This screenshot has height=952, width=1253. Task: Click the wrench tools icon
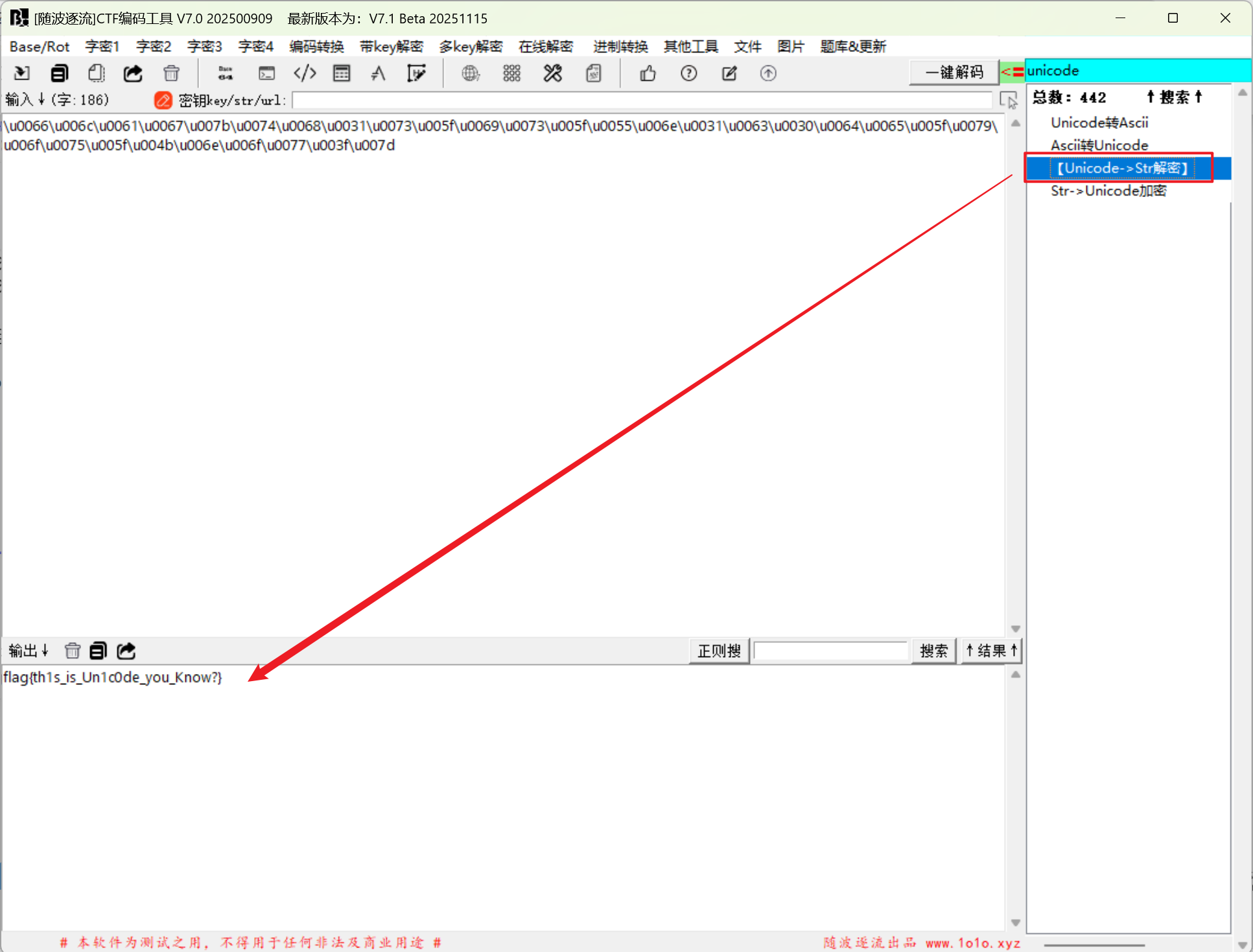(552, 73)
